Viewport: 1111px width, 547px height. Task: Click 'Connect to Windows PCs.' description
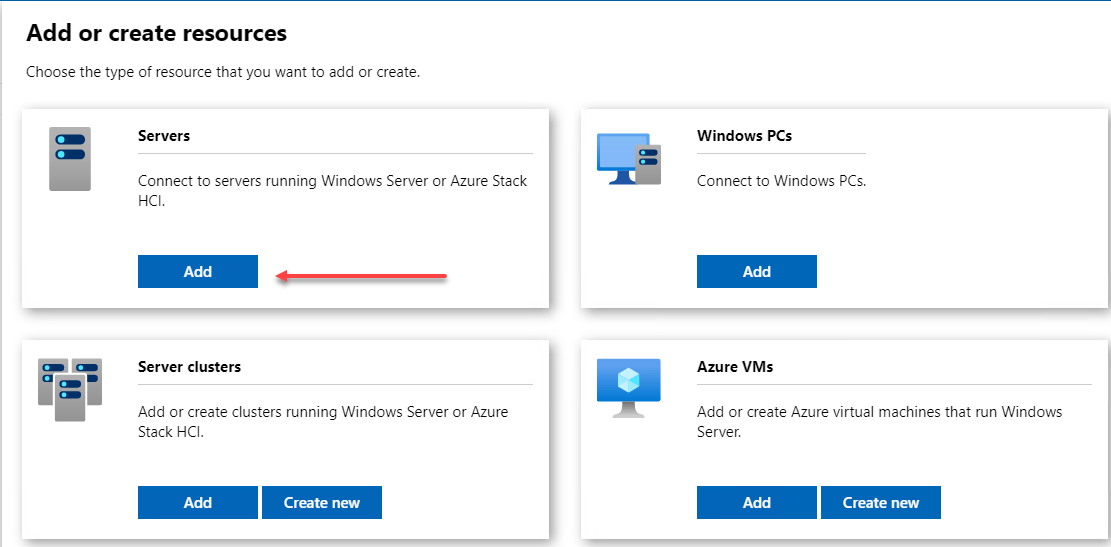pos(782,181)
